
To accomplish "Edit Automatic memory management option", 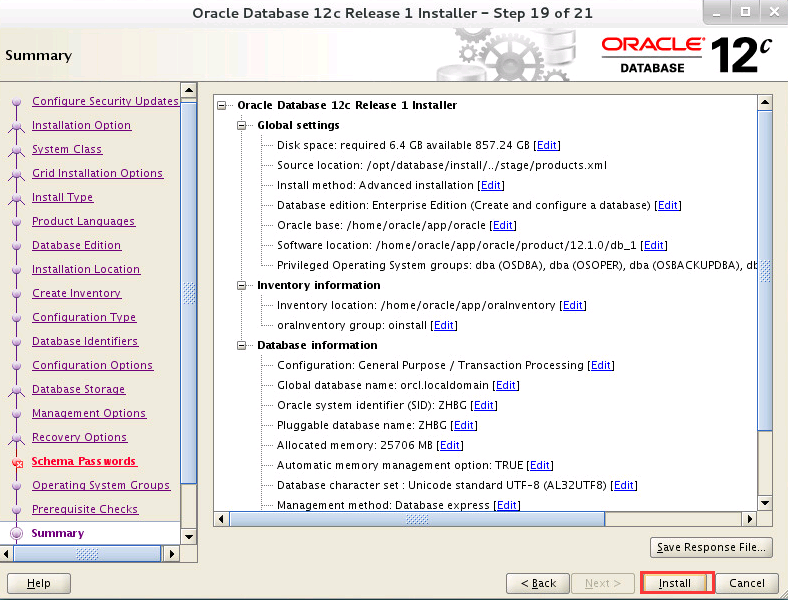I will pyautogui.click(x=540, y=465).
